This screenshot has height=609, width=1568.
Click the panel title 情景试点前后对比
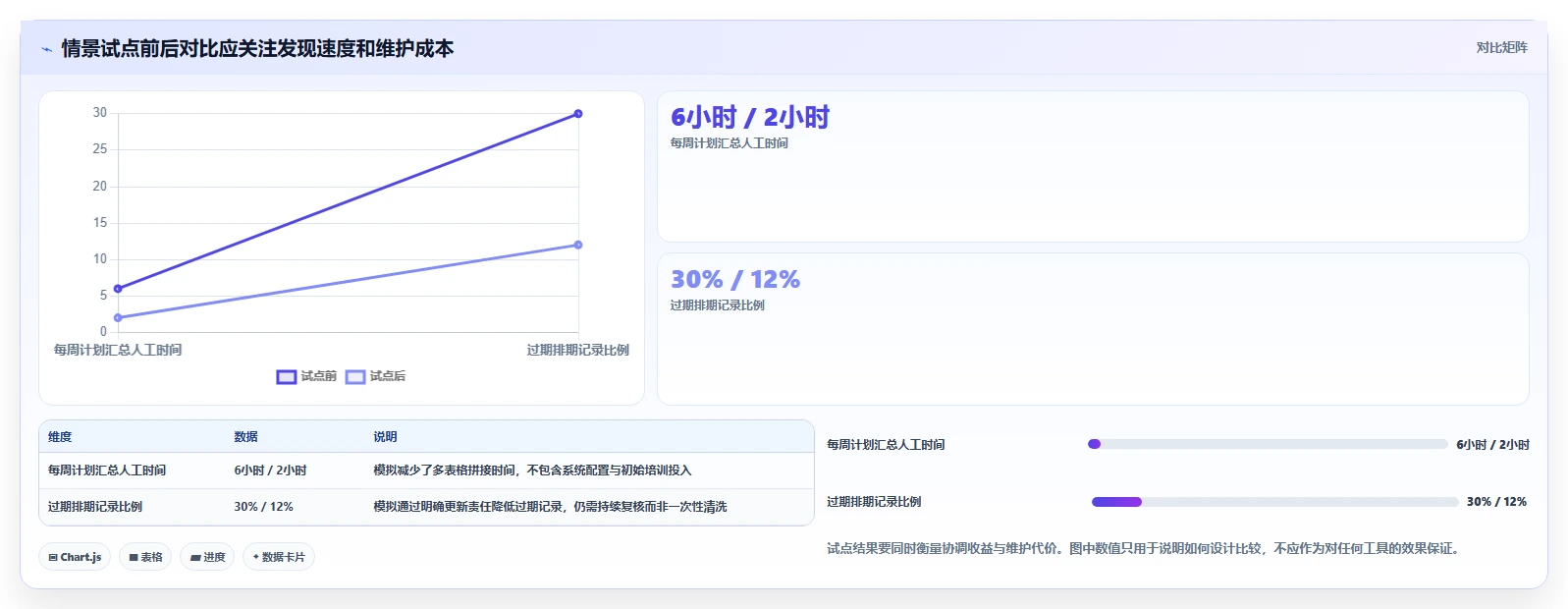pos(257,48)
